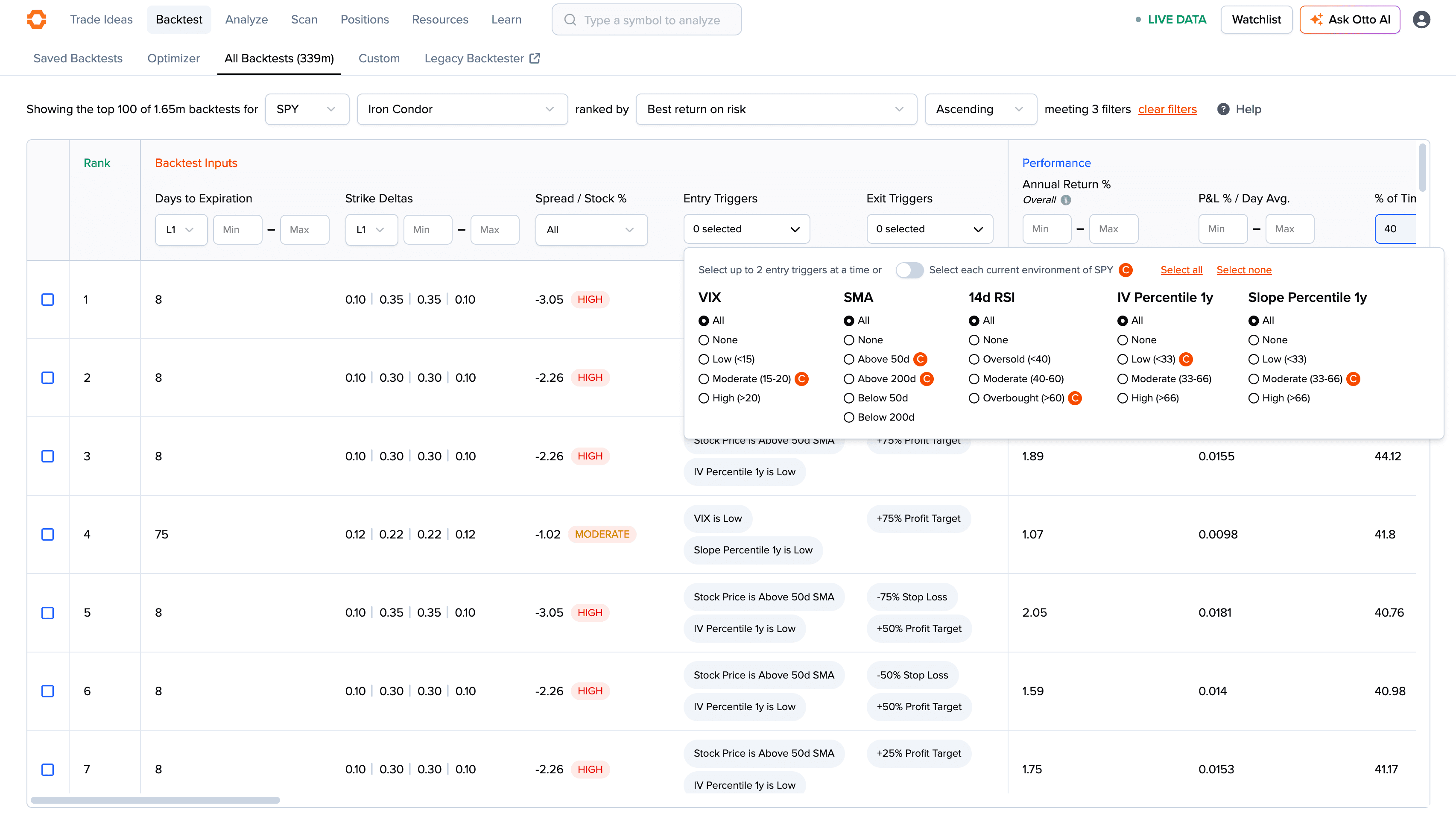Select SMA Below 200d radio option
The width and height of the screenshot is (1456, 831).
pyautogui.click(x=849, y=417)
